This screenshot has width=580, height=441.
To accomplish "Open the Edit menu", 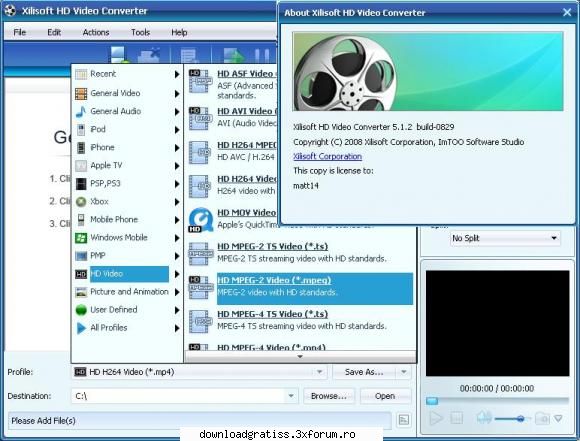I will [x=54, y=33].
